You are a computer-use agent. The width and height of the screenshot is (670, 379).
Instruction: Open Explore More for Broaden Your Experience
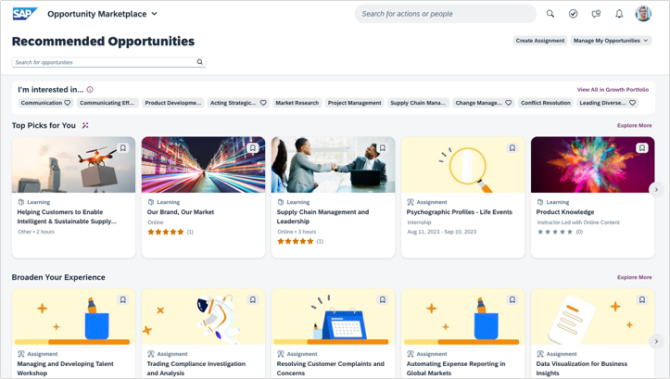pos(635,277)
